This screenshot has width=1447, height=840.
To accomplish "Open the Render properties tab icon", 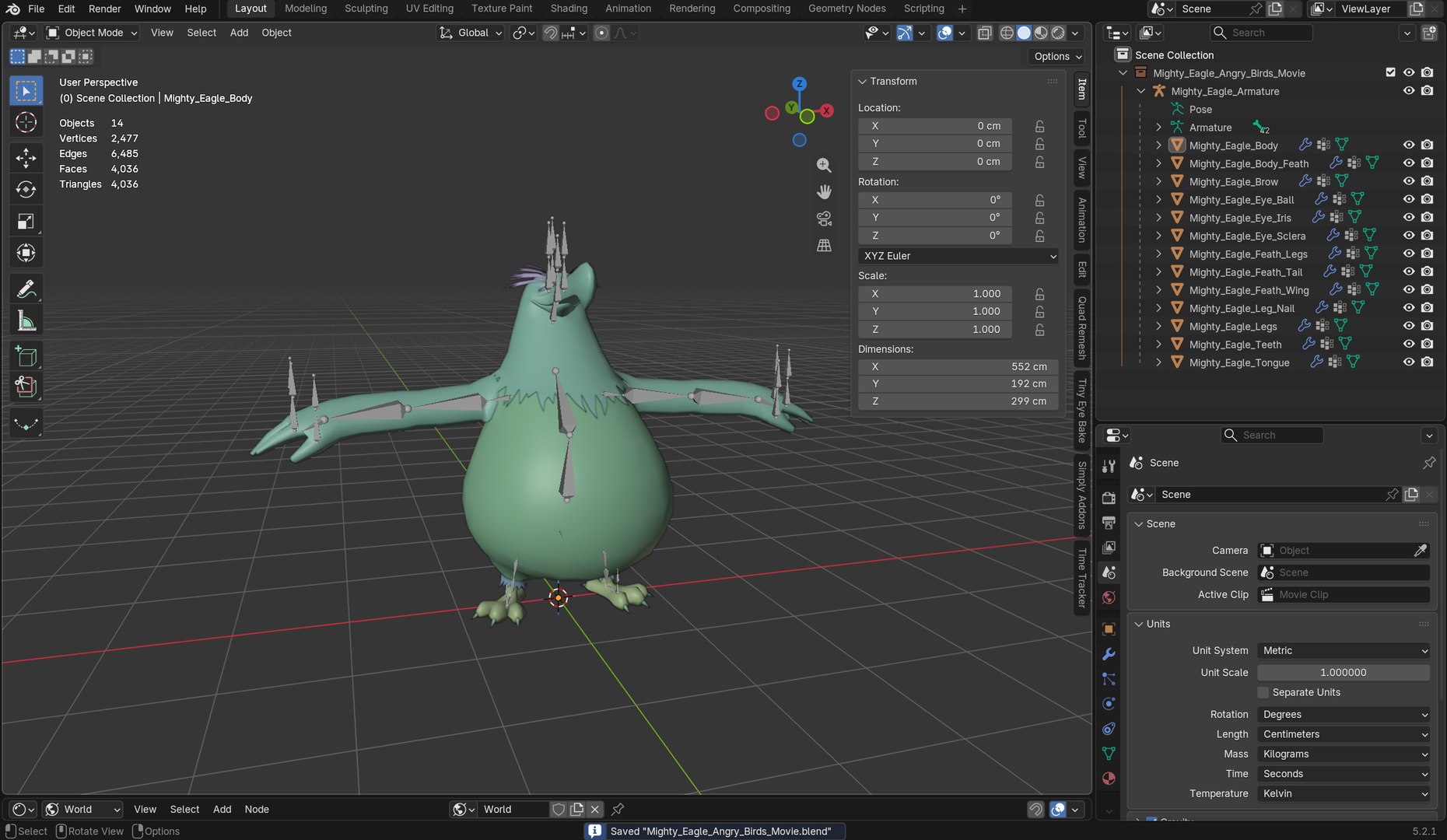I will tap(1109, 498).
